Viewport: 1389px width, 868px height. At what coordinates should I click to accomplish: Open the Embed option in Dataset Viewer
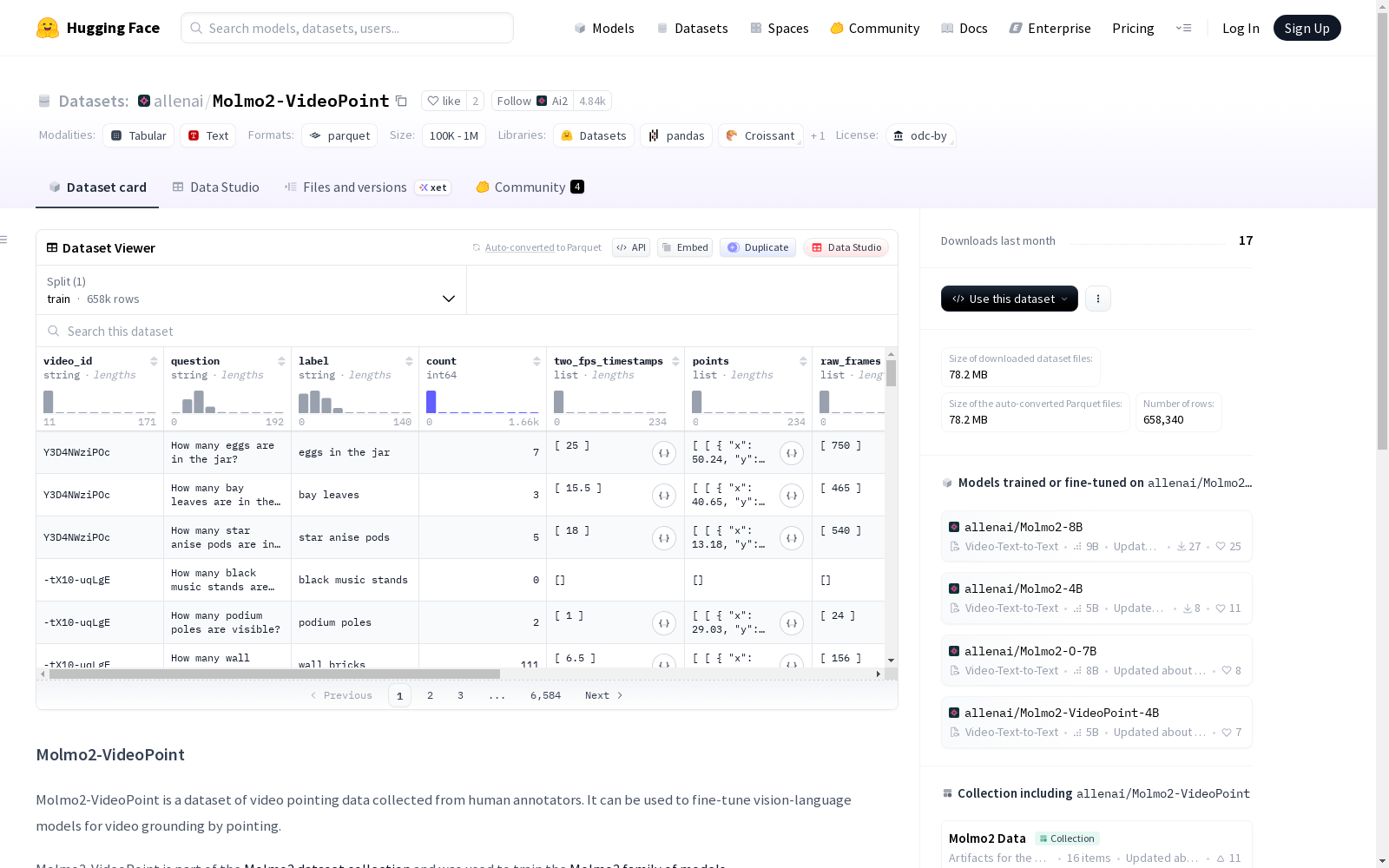click(x=685, y=247)
